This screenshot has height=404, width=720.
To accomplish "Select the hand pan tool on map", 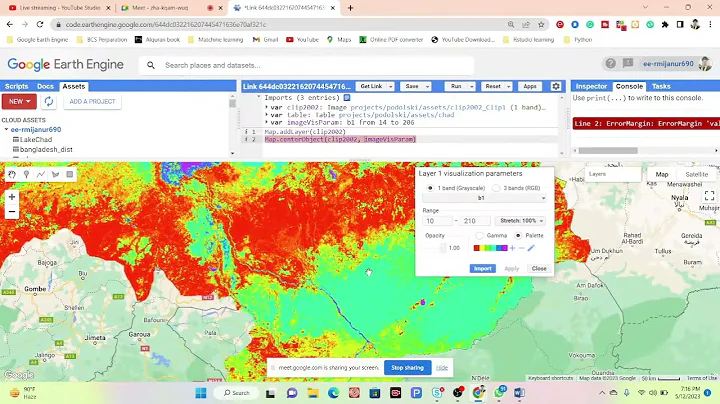I will click(12, 174).
